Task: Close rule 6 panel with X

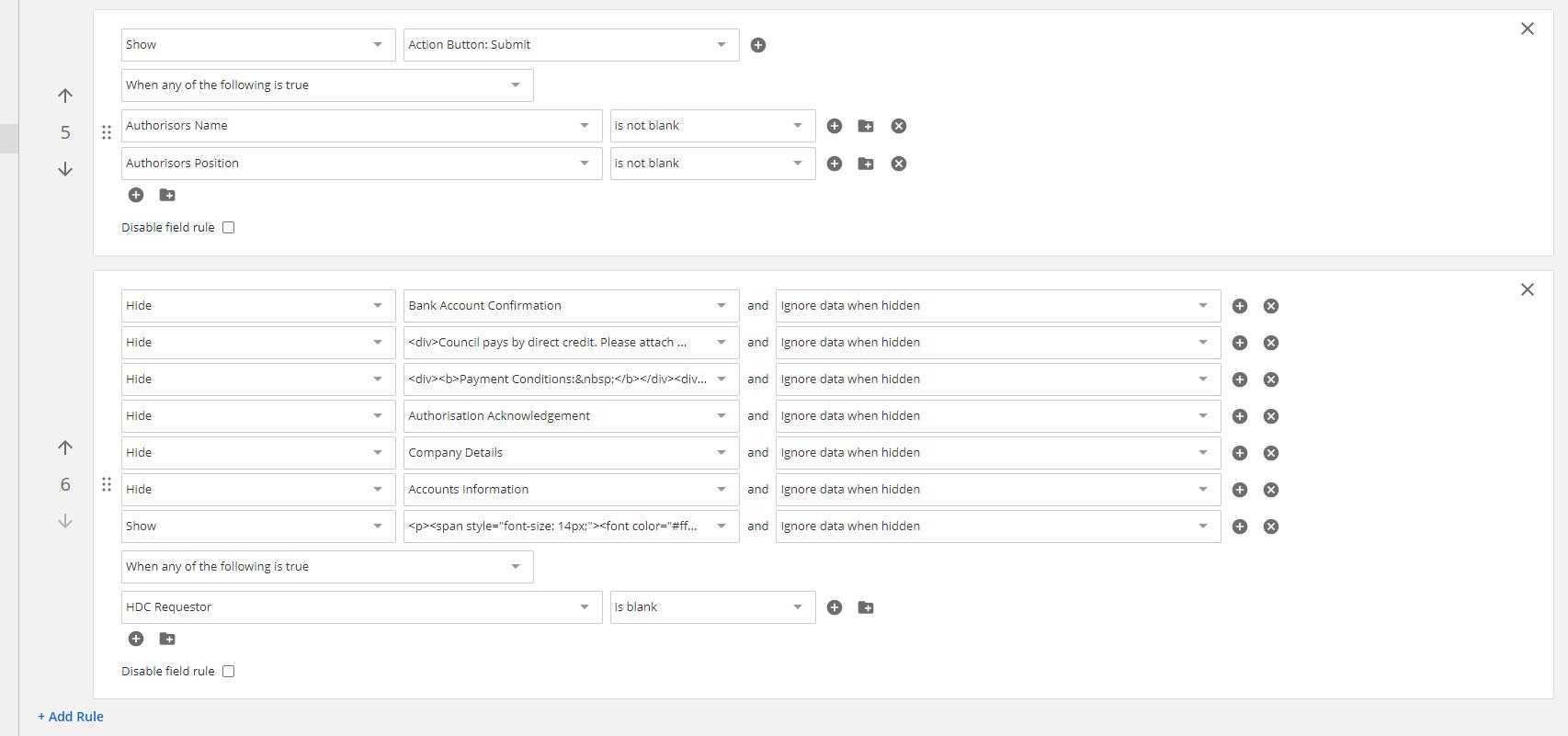Action: click(1527, 289)
